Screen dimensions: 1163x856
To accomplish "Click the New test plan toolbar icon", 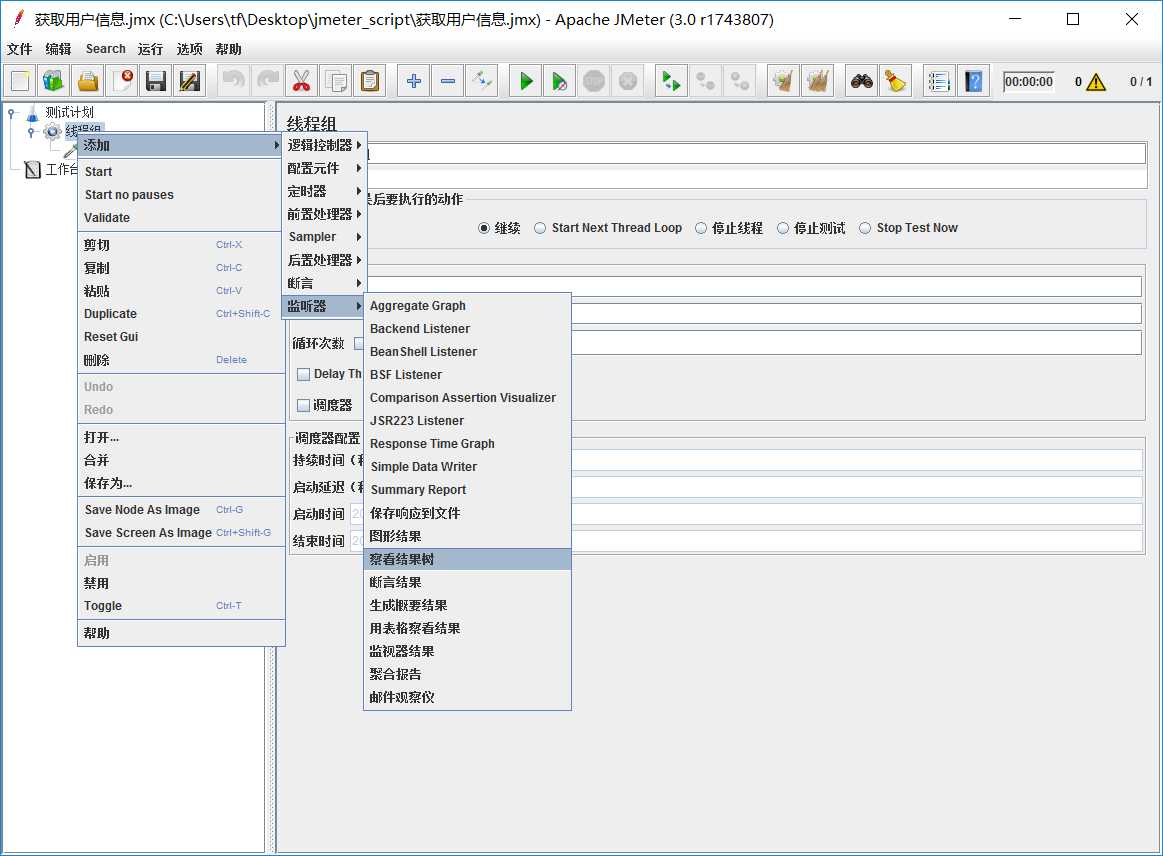I will 20,81.
